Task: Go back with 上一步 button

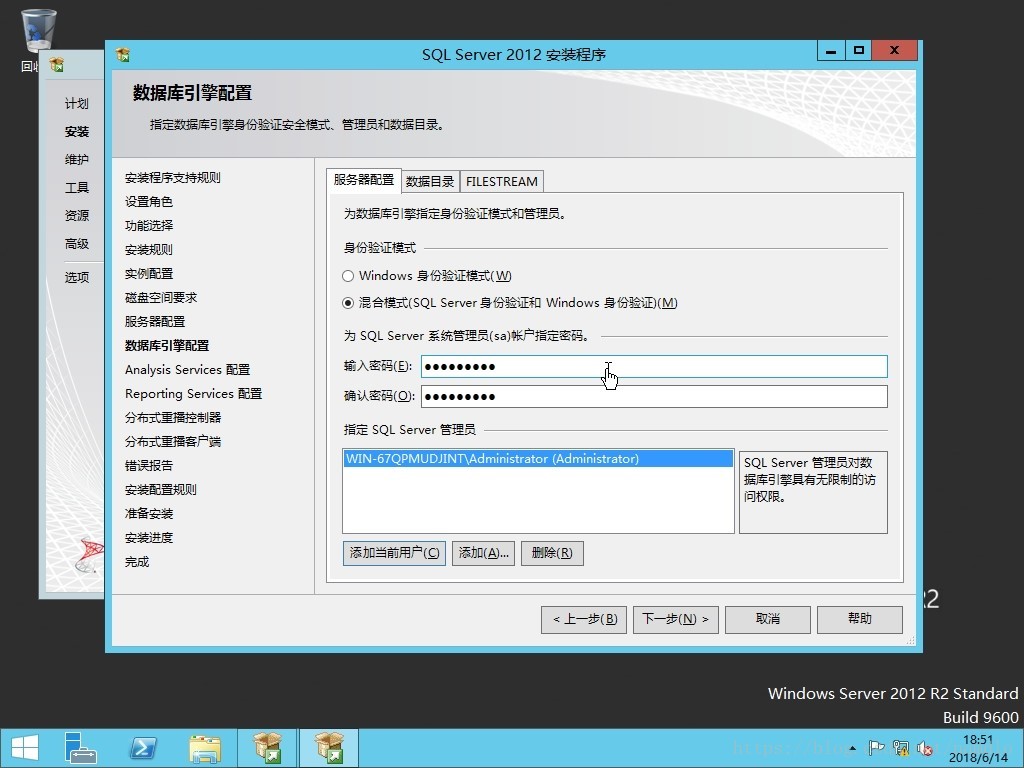Action: coord(584,619)
